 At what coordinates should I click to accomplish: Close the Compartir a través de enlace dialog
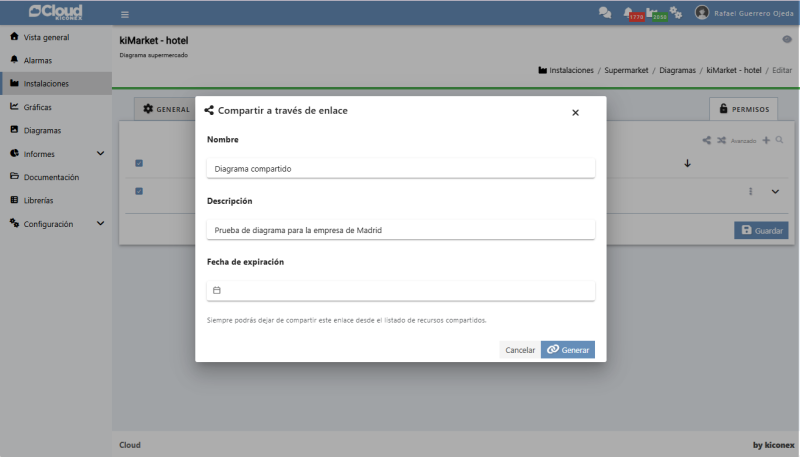point(575,113)
